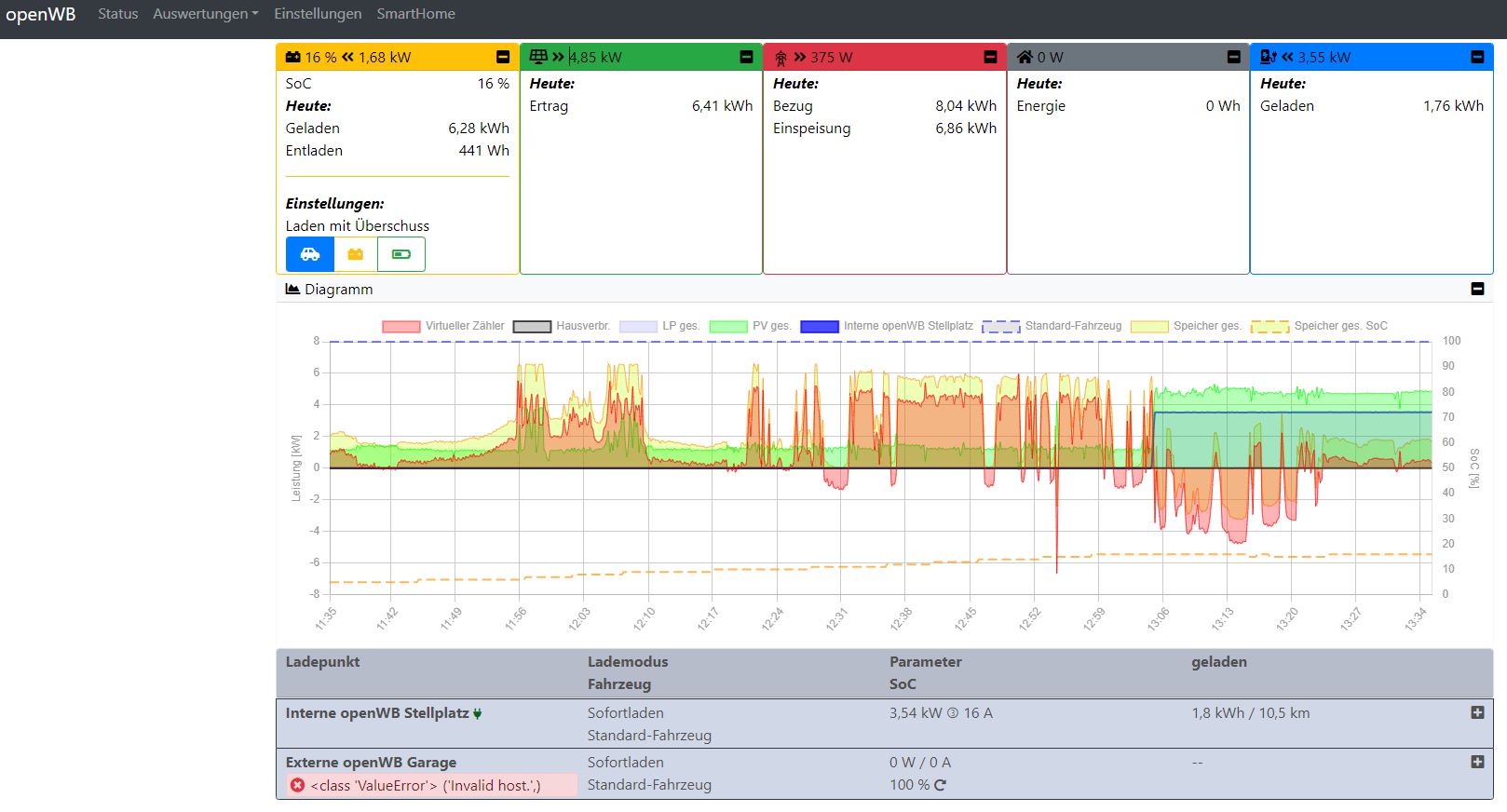
Task: Click the Laden mit Überschuss label
Action: (358, 226)
